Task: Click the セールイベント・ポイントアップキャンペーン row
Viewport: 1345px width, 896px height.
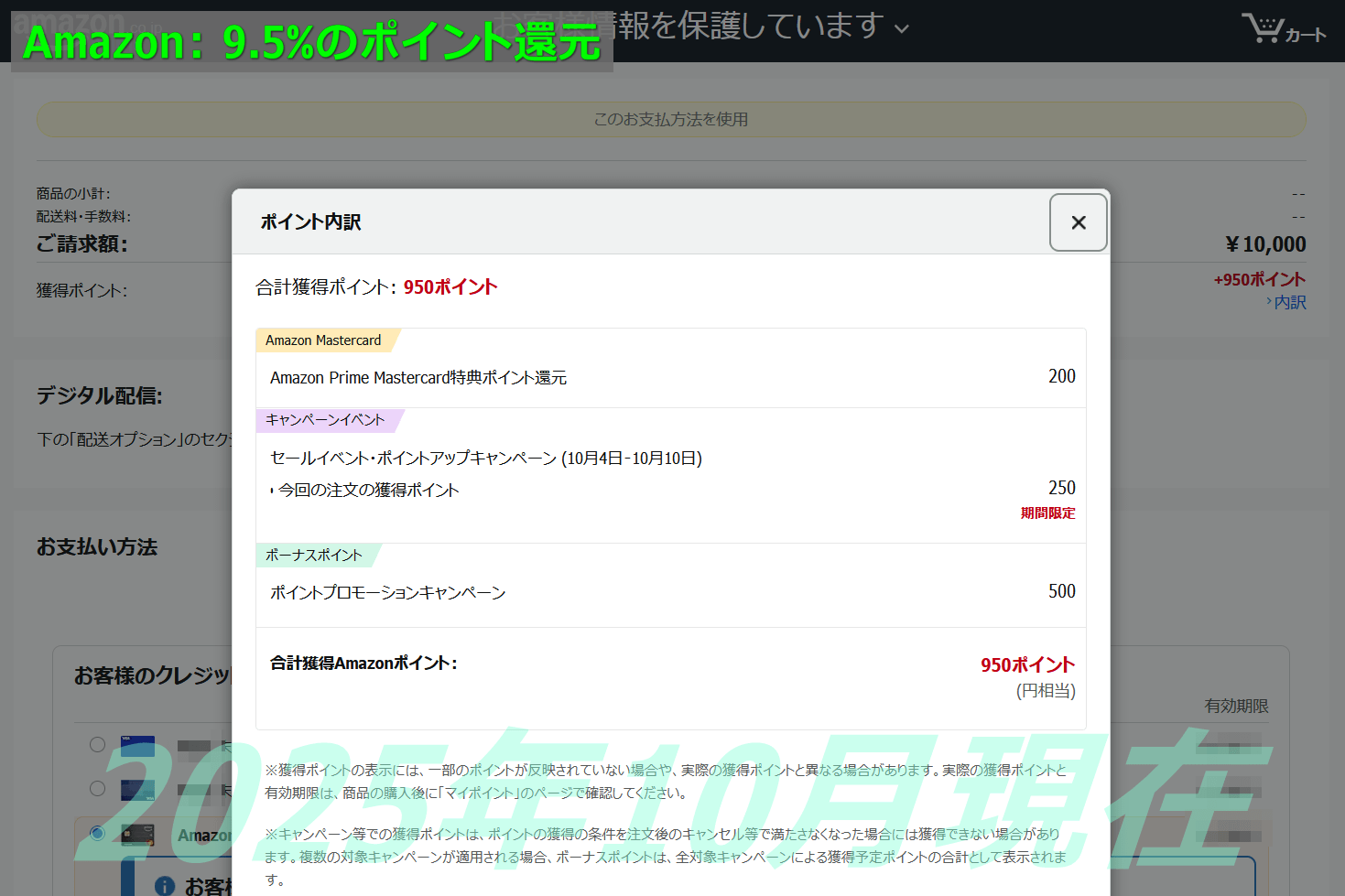Action: [485, 458]
